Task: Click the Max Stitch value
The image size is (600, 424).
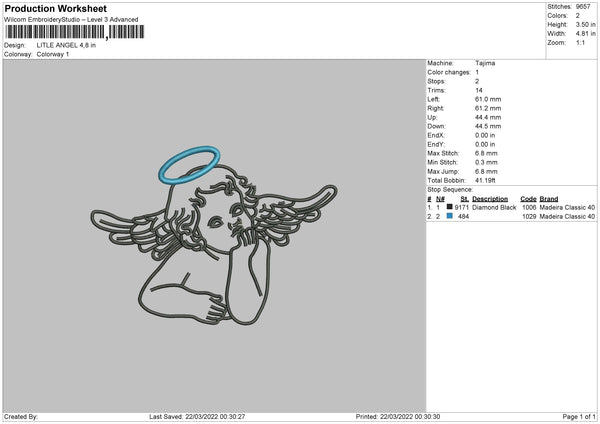Action: [x=486, y=153]
